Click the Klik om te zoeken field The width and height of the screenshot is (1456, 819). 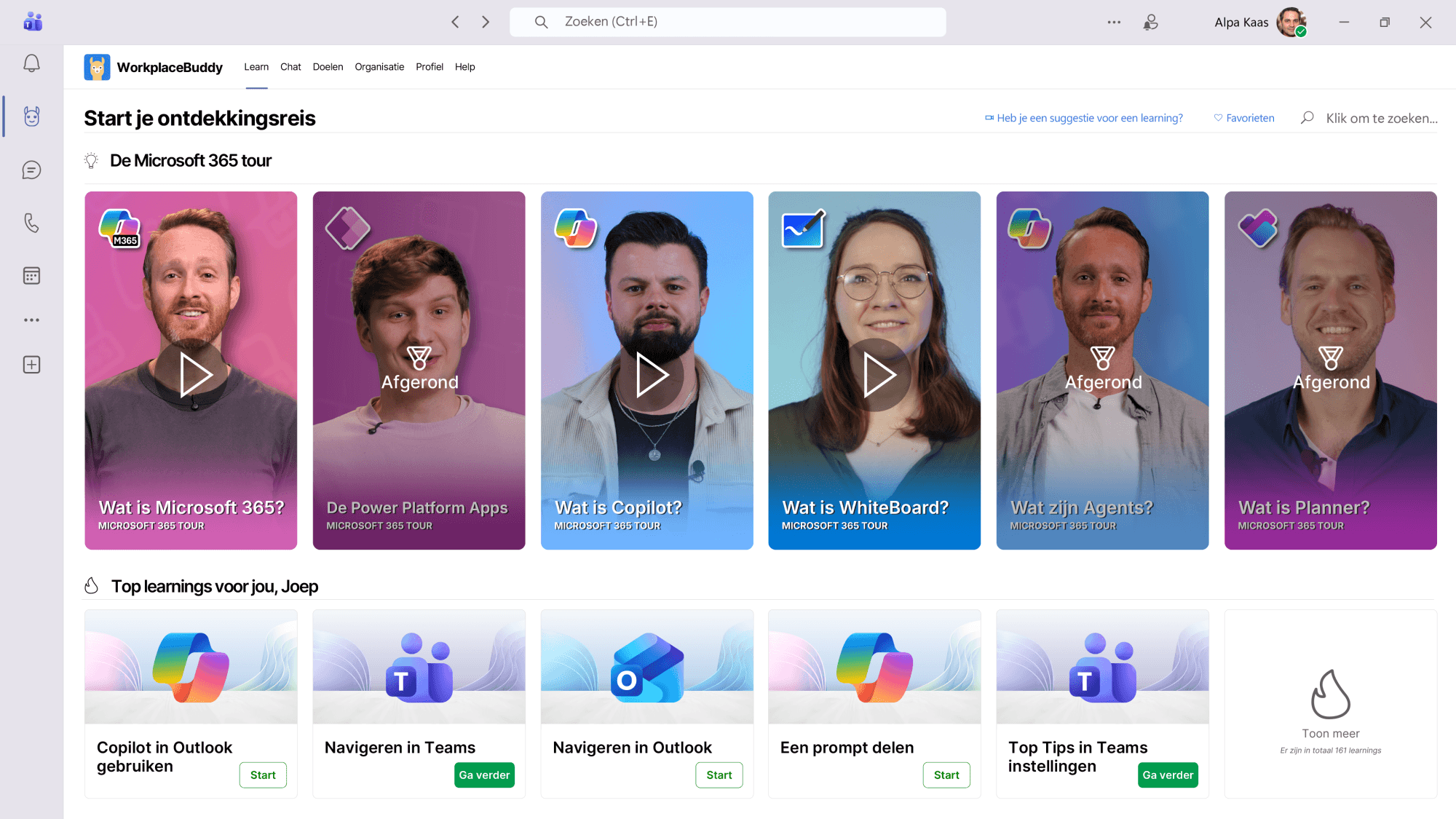pos(1382,118)
